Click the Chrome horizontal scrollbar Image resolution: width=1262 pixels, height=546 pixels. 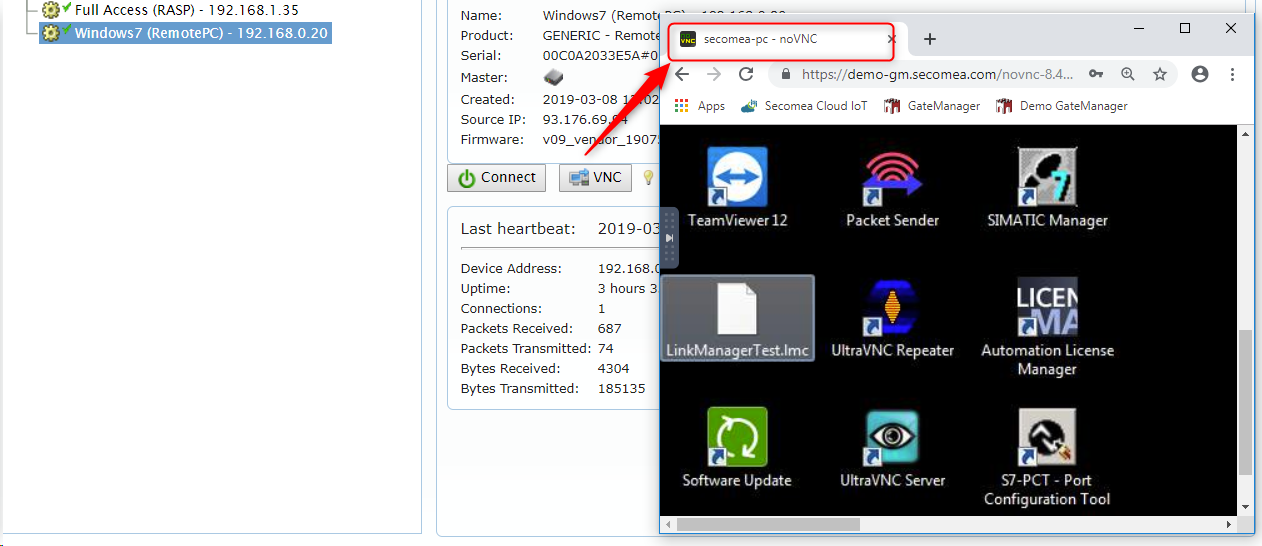(x=768, y=524)
